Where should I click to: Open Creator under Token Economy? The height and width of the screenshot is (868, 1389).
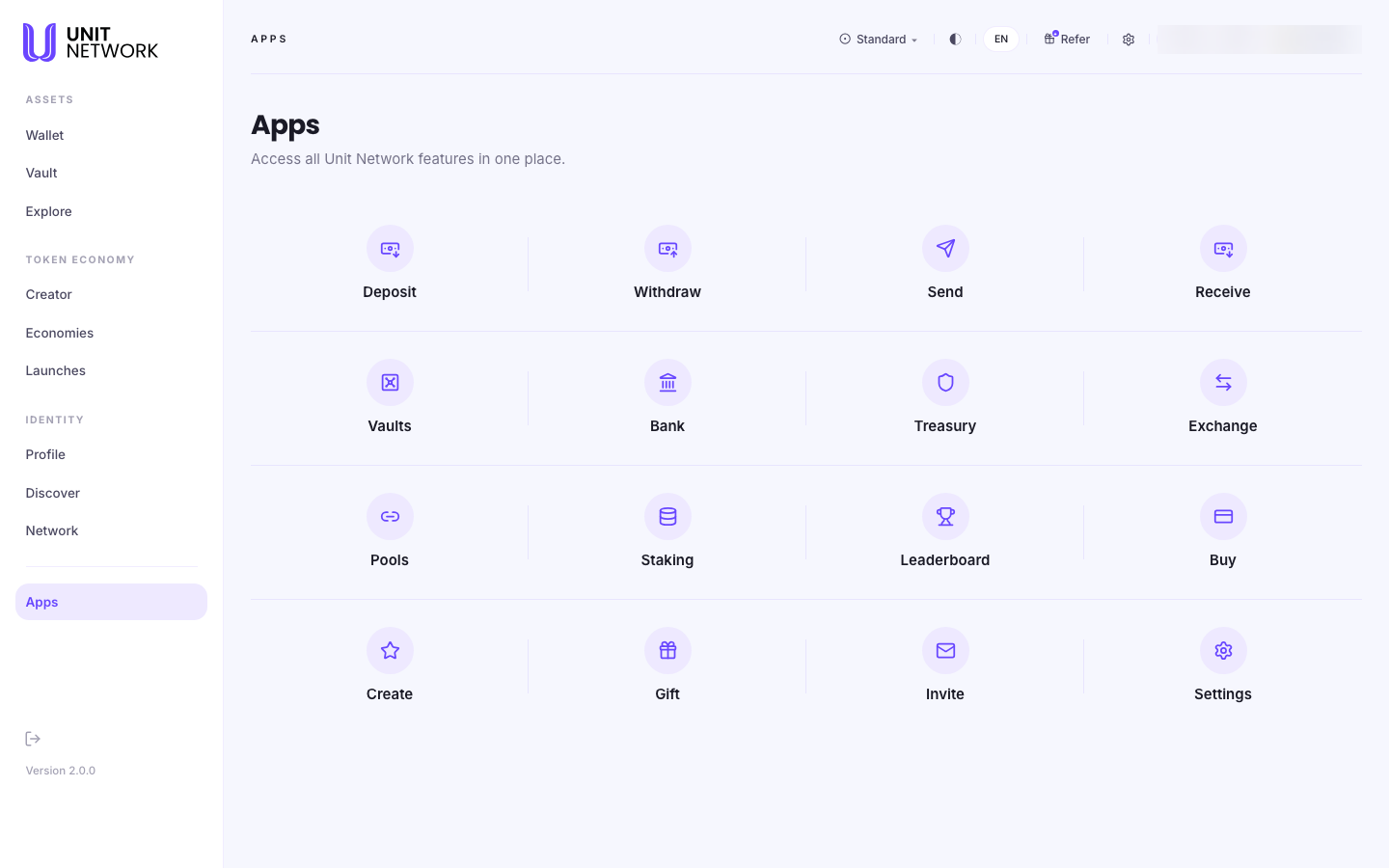click(48, 294)
